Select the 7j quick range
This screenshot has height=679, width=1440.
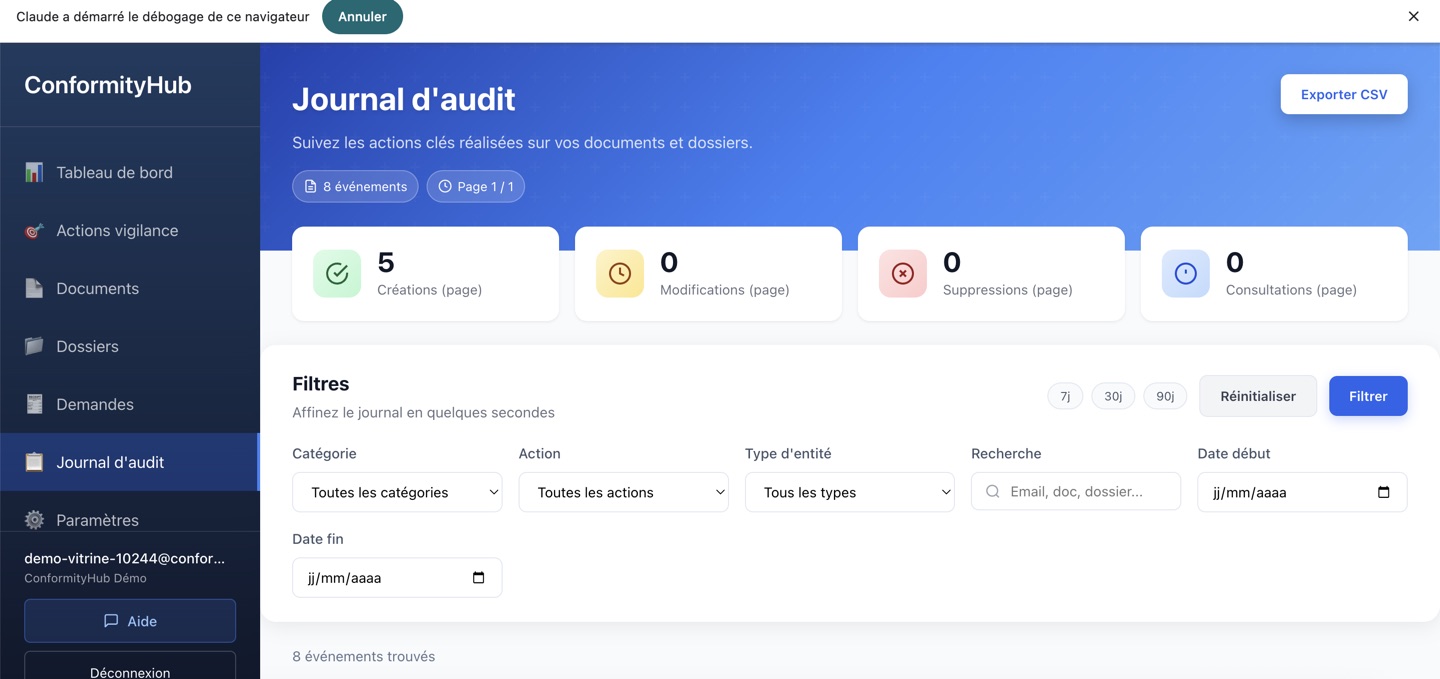click(x=1065, y=396)
